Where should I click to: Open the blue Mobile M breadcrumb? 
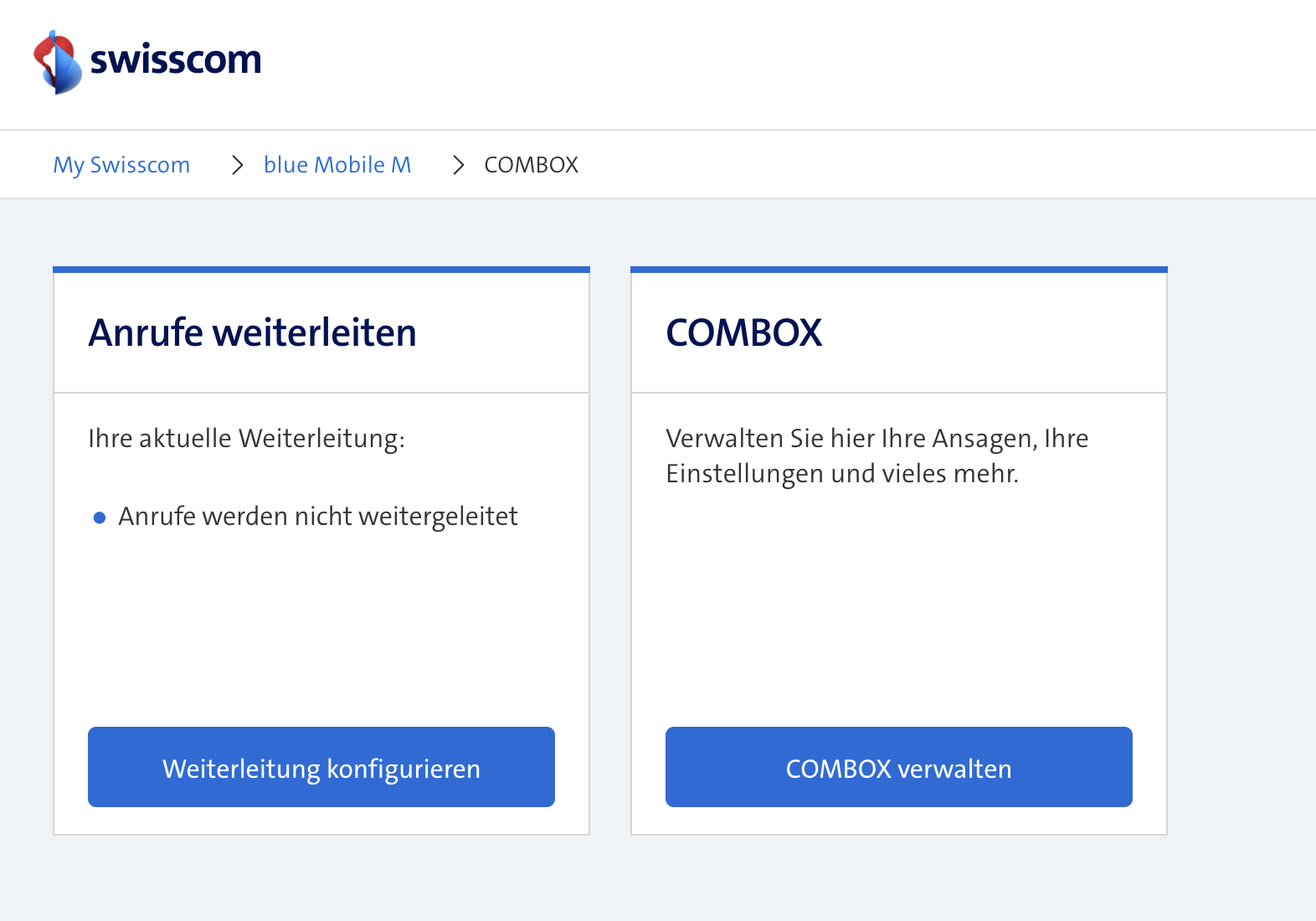click(x=337, y=165)
